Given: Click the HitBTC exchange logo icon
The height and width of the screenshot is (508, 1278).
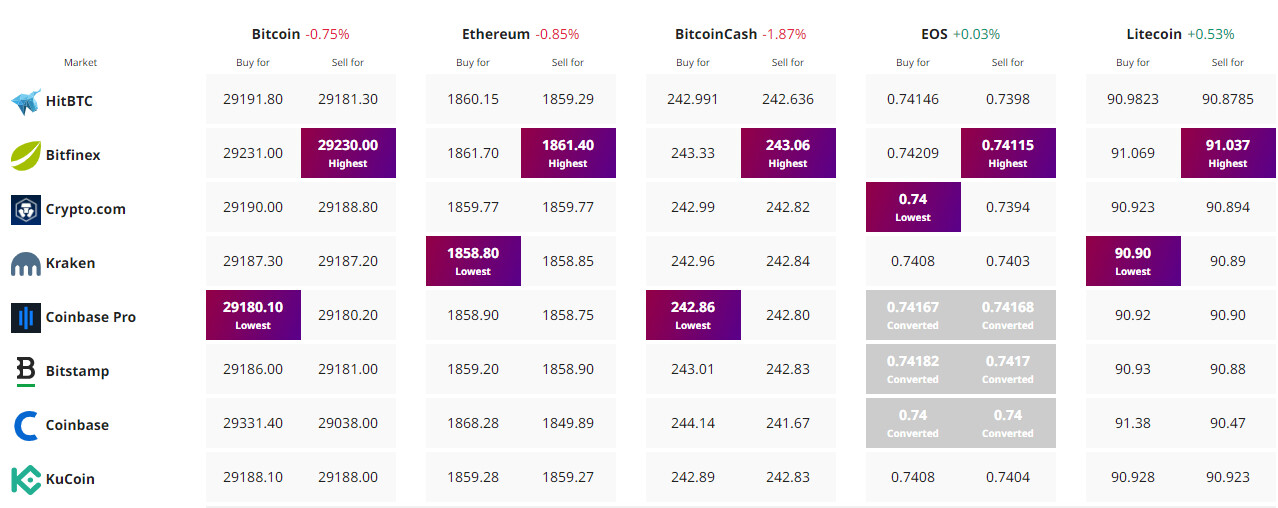Looking at the screenshot, I should [x=25, y=101].
